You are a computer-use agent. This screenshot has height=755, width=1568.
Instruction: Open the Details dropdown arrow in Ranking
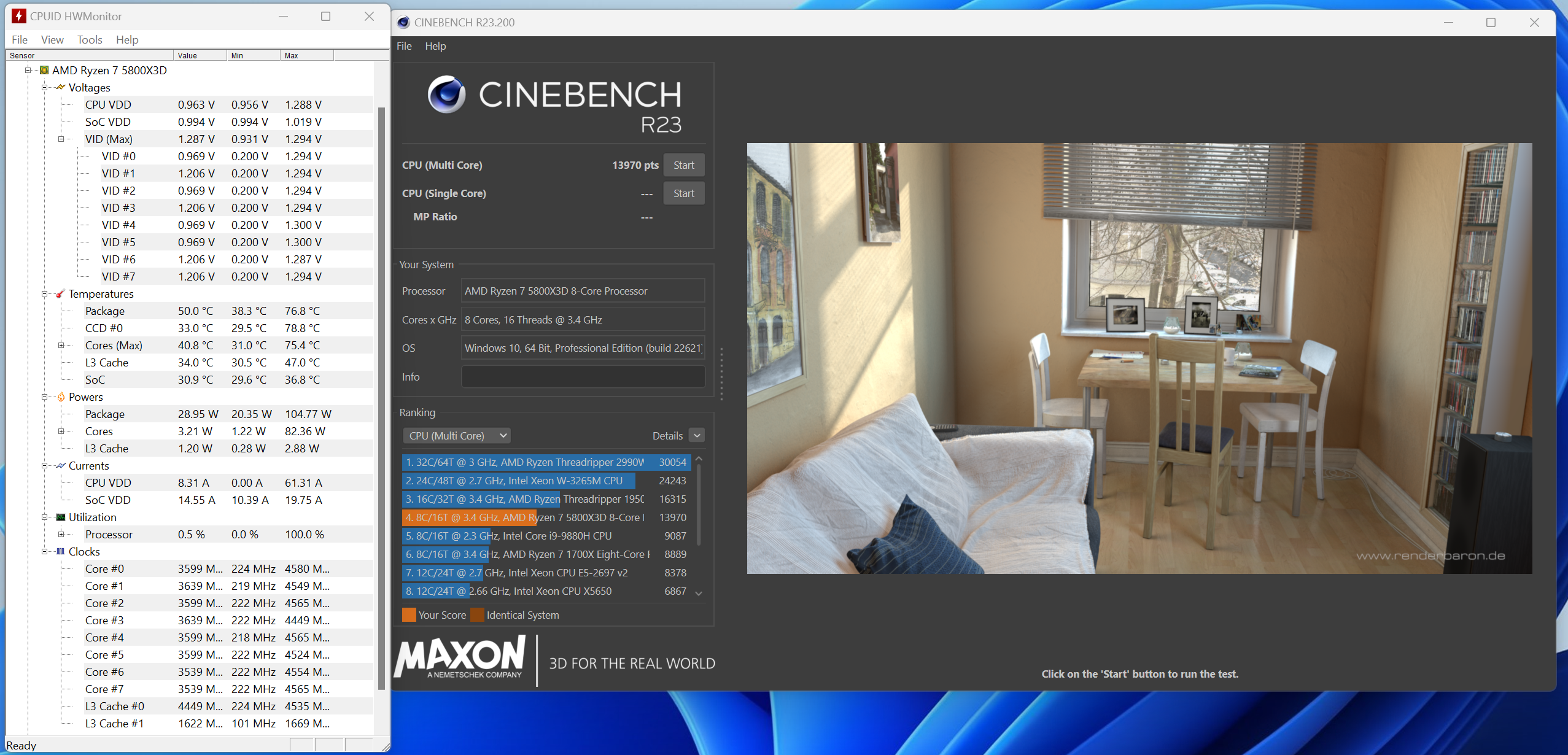point(697,436)
